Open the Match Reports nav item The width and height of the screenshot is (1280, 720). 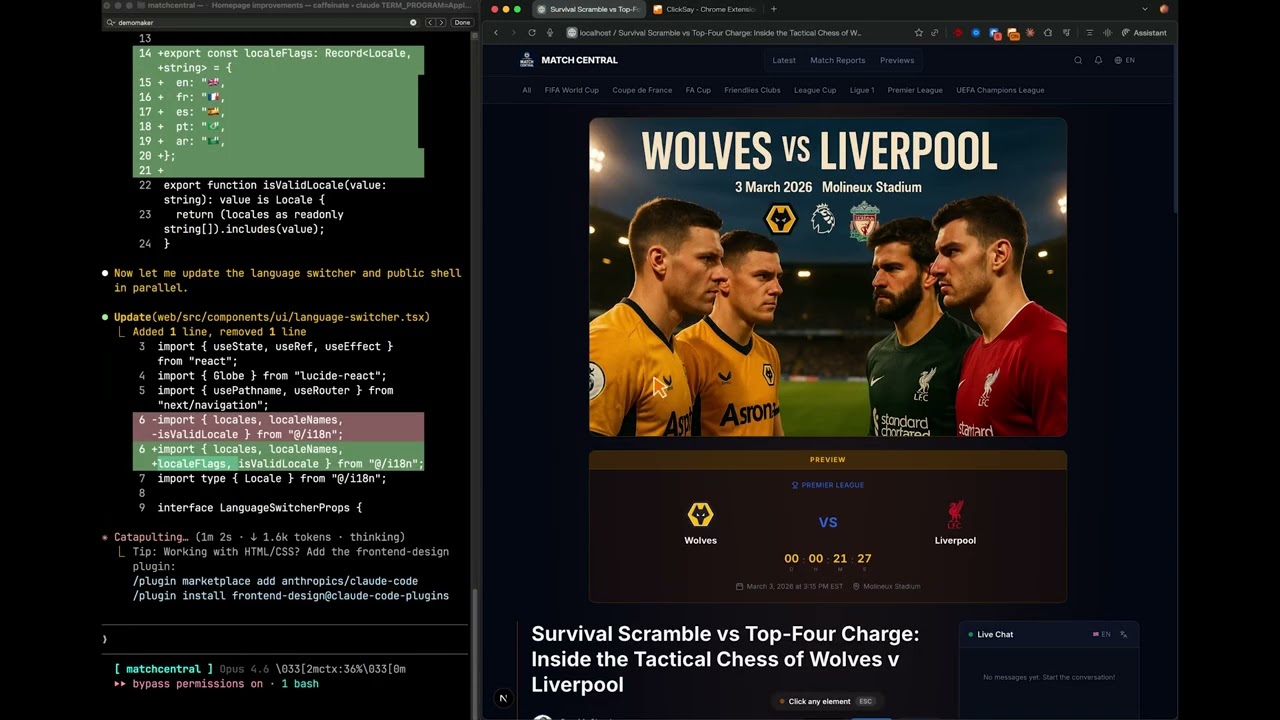838,60
